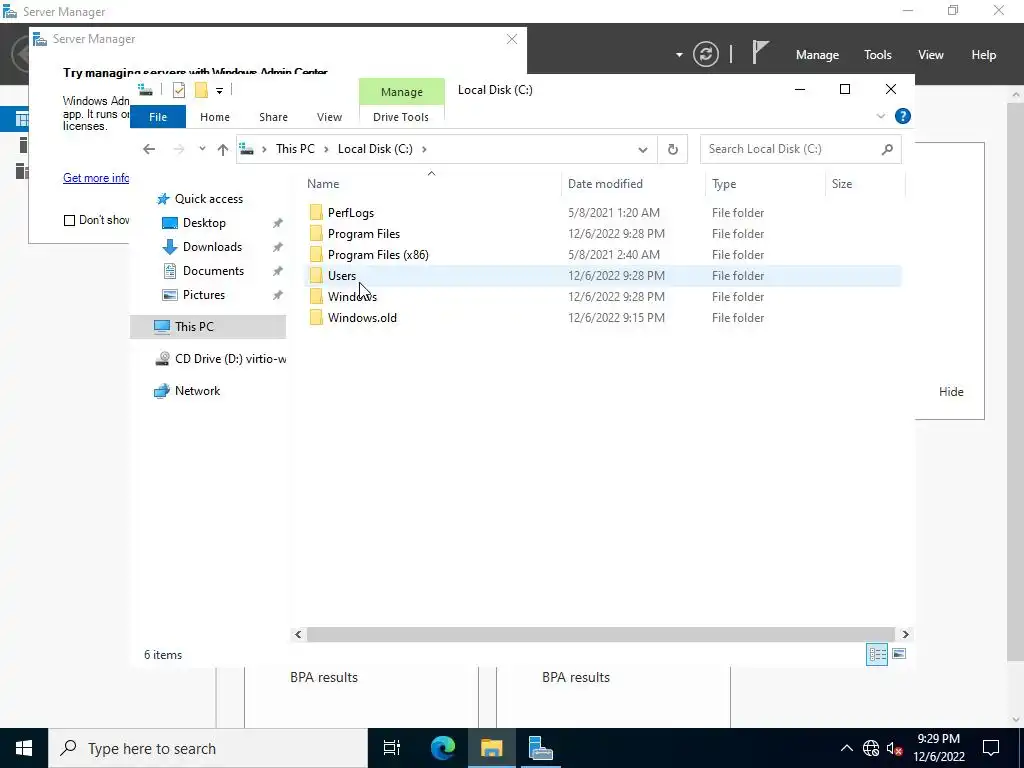Click the taskbar search box
This screenshot has width=1024, height=768.
(208, 748)
